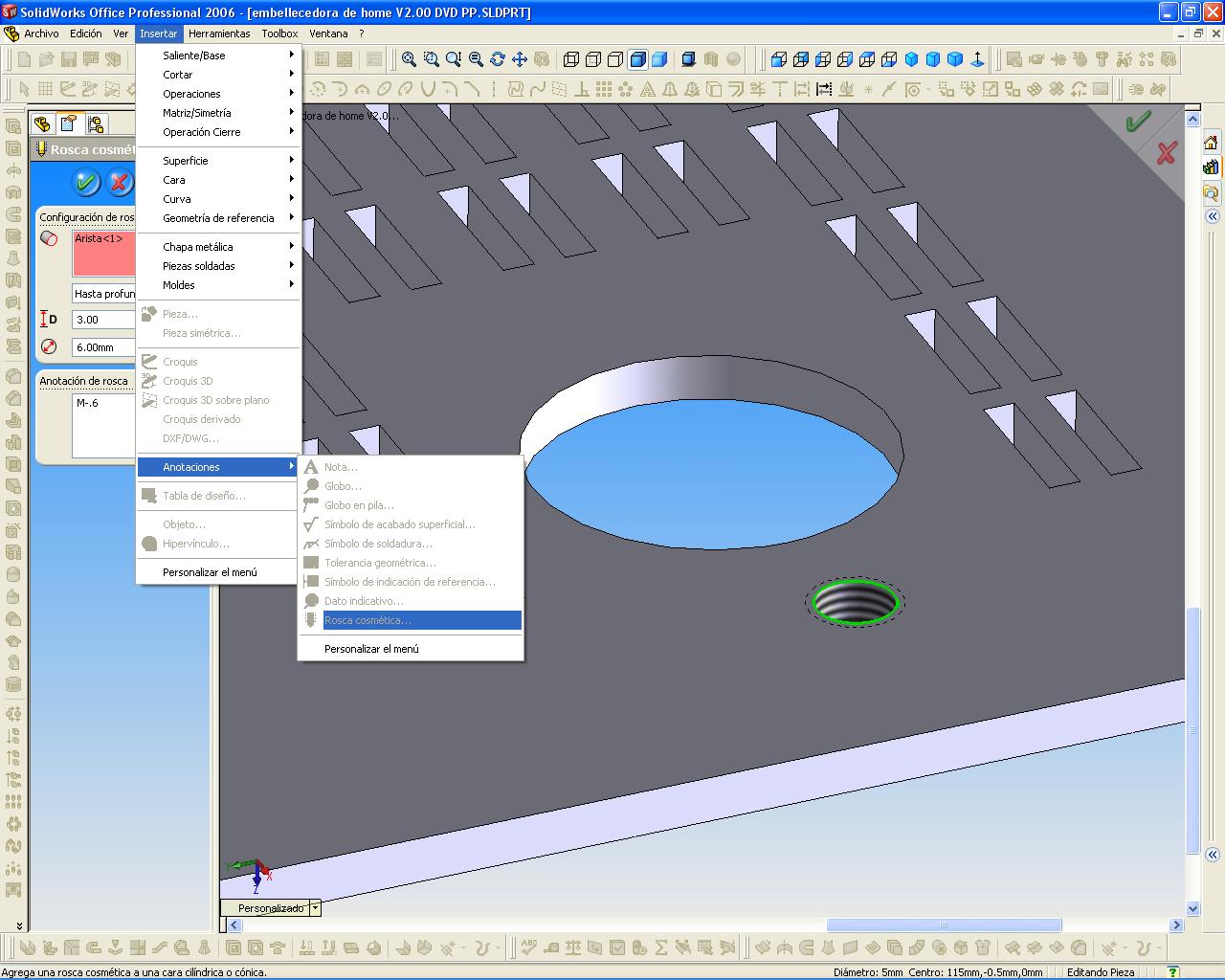Expand the Saliente/Base submenu
Viewport: 1225px width, 980px height.
pyautogui.click(x=218, y=56)
